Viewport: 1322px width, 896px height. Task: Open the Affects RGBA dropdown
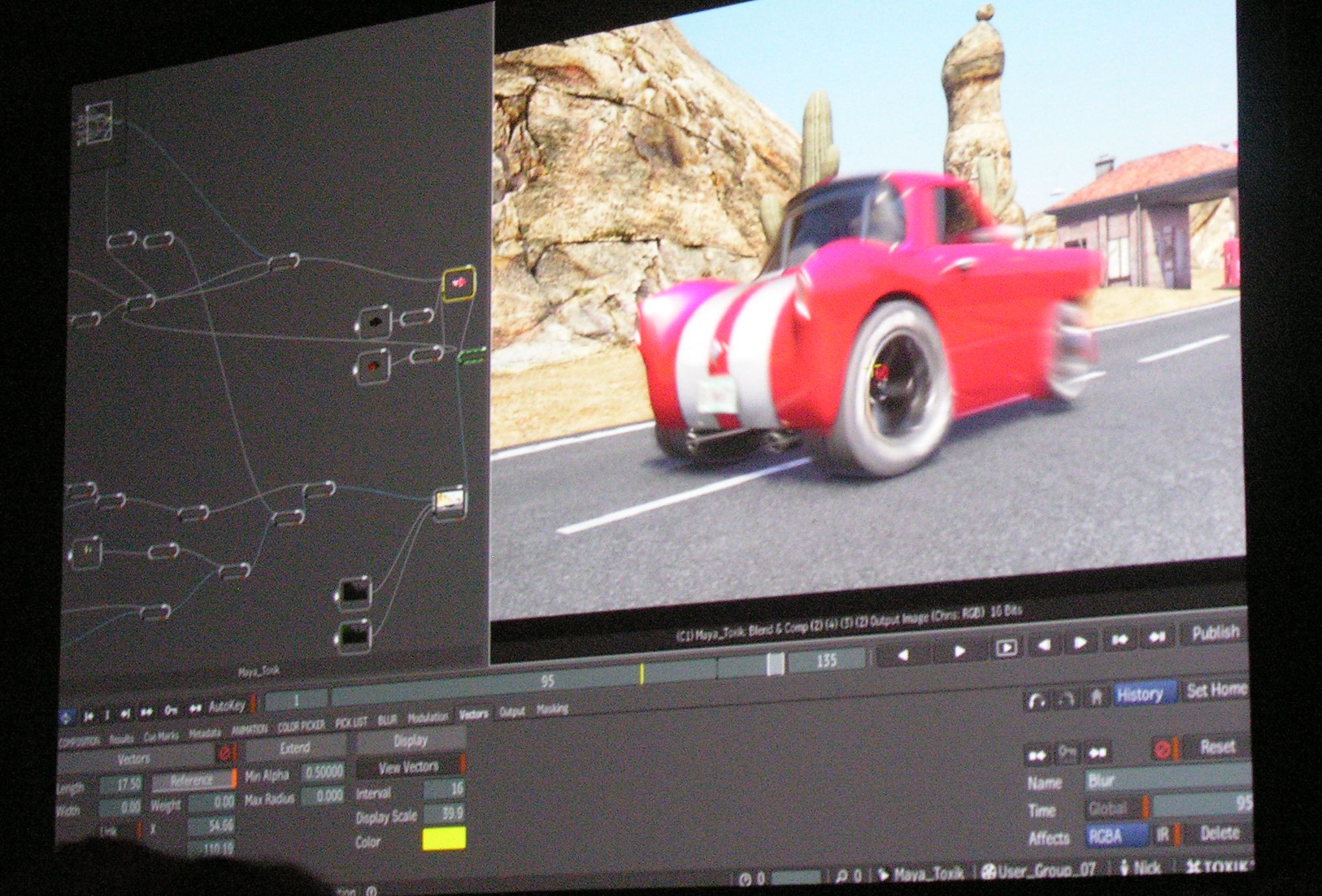pyautogui.click(x=1116, y=836)
